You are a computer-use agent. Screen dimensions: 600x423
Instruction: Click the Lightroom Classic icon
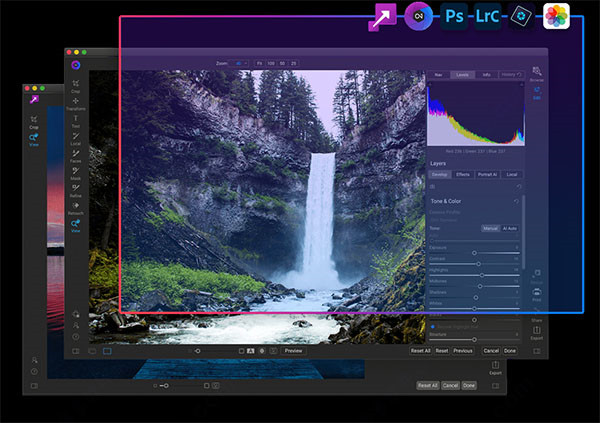[x=487, y=17]
